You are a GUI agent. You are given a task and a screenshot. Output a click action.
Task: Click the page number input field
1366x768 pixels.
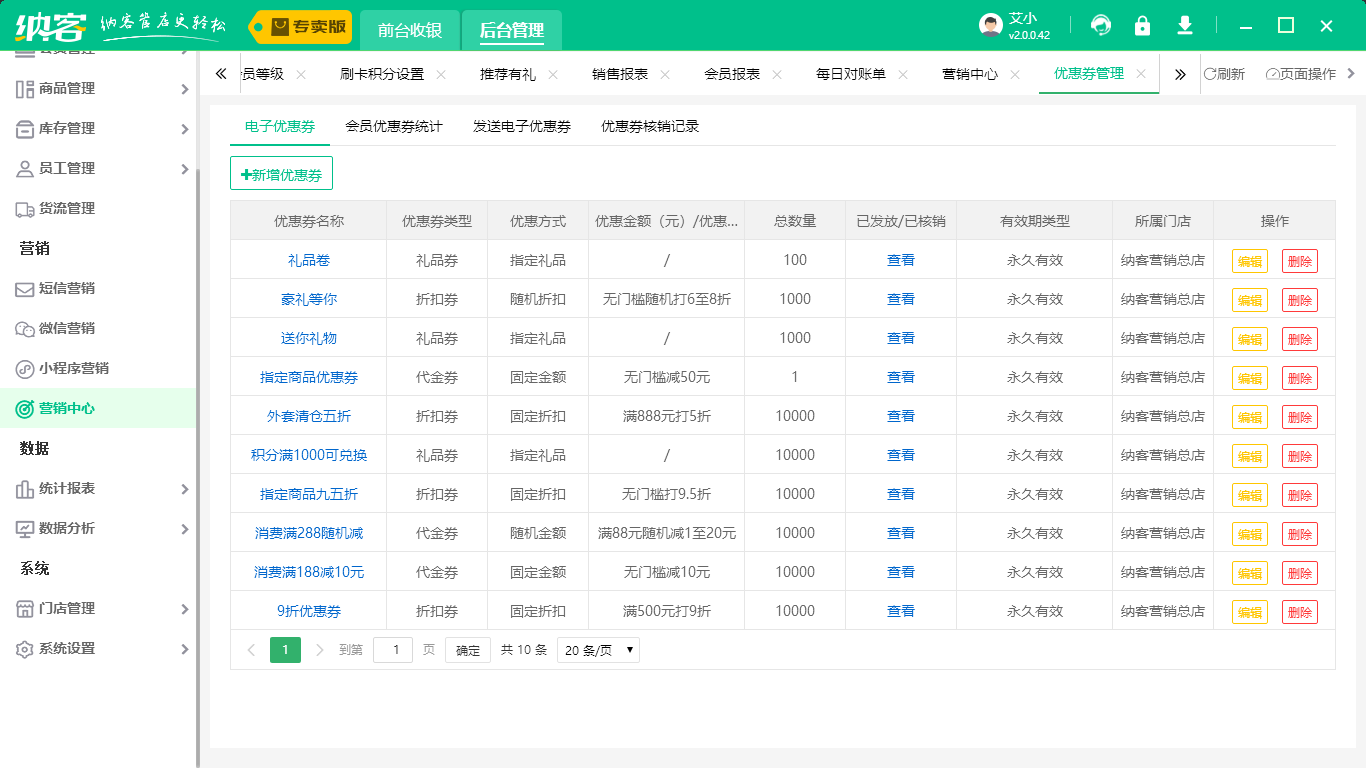[x=393, y=649]
